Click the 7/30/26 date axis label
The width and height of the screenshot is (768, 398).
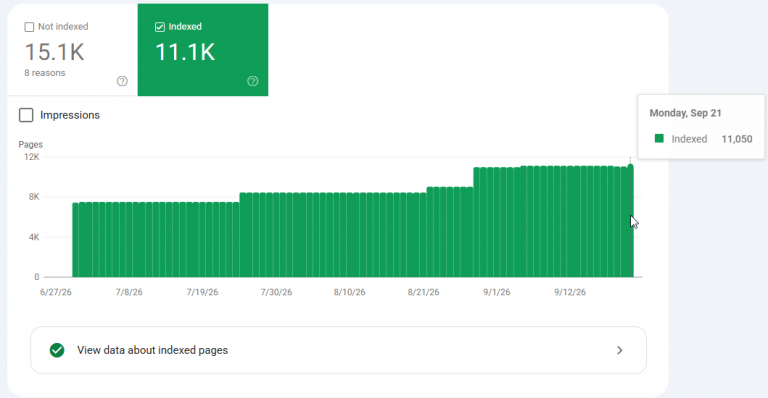point(276,292)
